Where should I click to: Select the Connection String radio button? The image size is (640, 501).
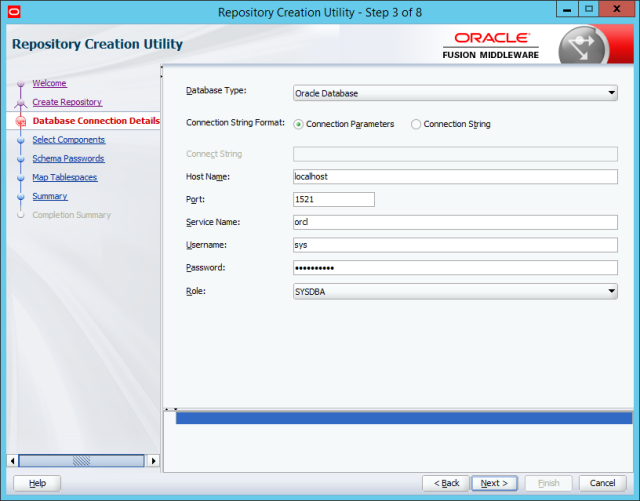tap(416, 124)
